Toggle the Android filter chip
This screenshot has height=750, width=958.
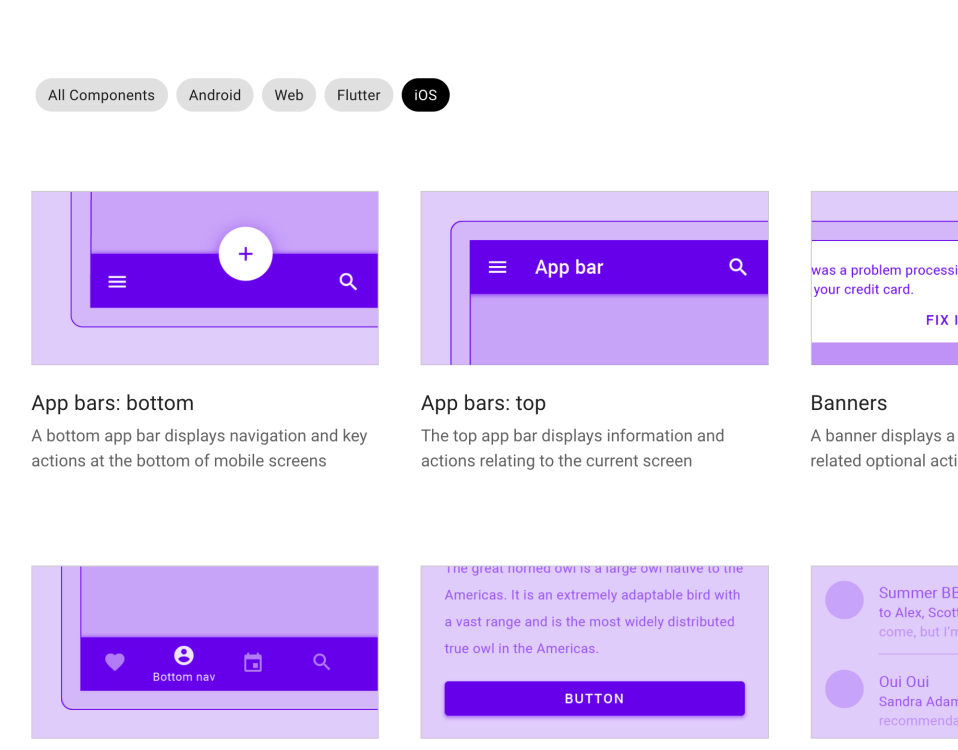pos(214,95)
